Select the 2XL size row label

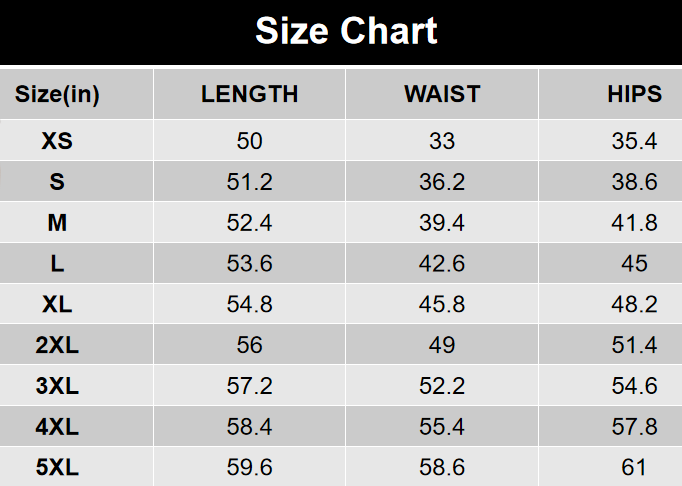coord(57,345)
